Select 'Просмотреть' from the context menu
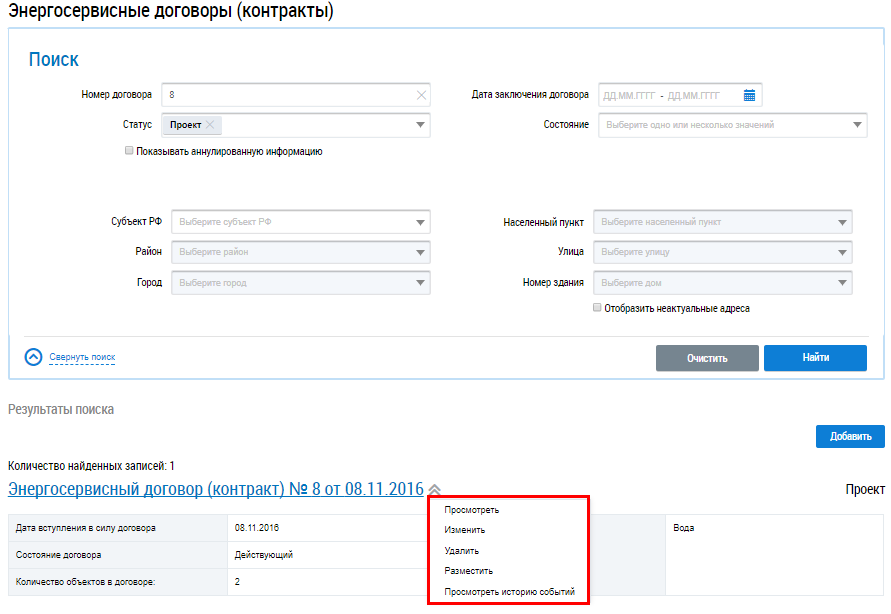891x614 pixels. point(471,510)
